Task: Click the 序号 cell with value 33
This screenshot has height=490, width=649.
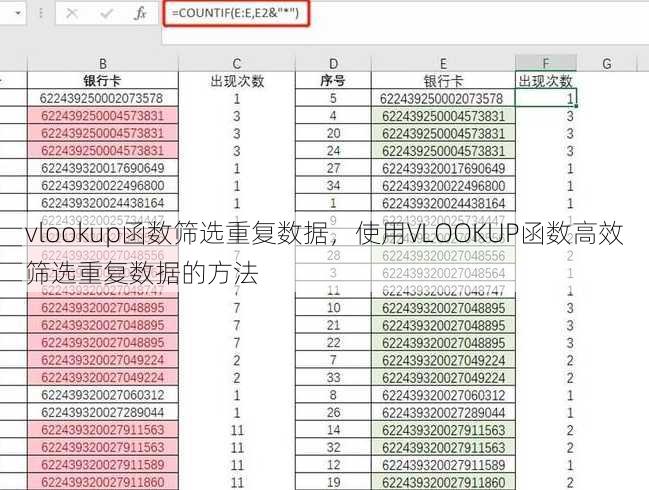Action: coord(333,377)
